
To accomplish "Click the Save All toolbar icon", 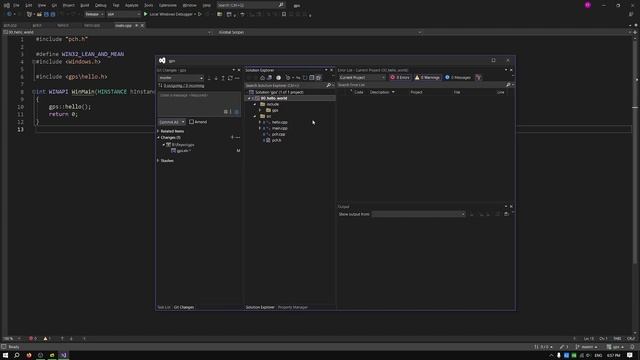I will [x=53, y=14].
